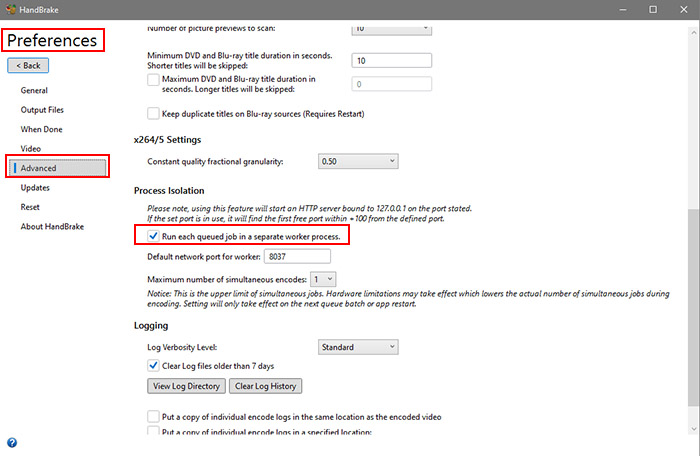Open Maximum number of simultaneous encodes dropdown
Screen dimensions: 700x456
point(322,278)
